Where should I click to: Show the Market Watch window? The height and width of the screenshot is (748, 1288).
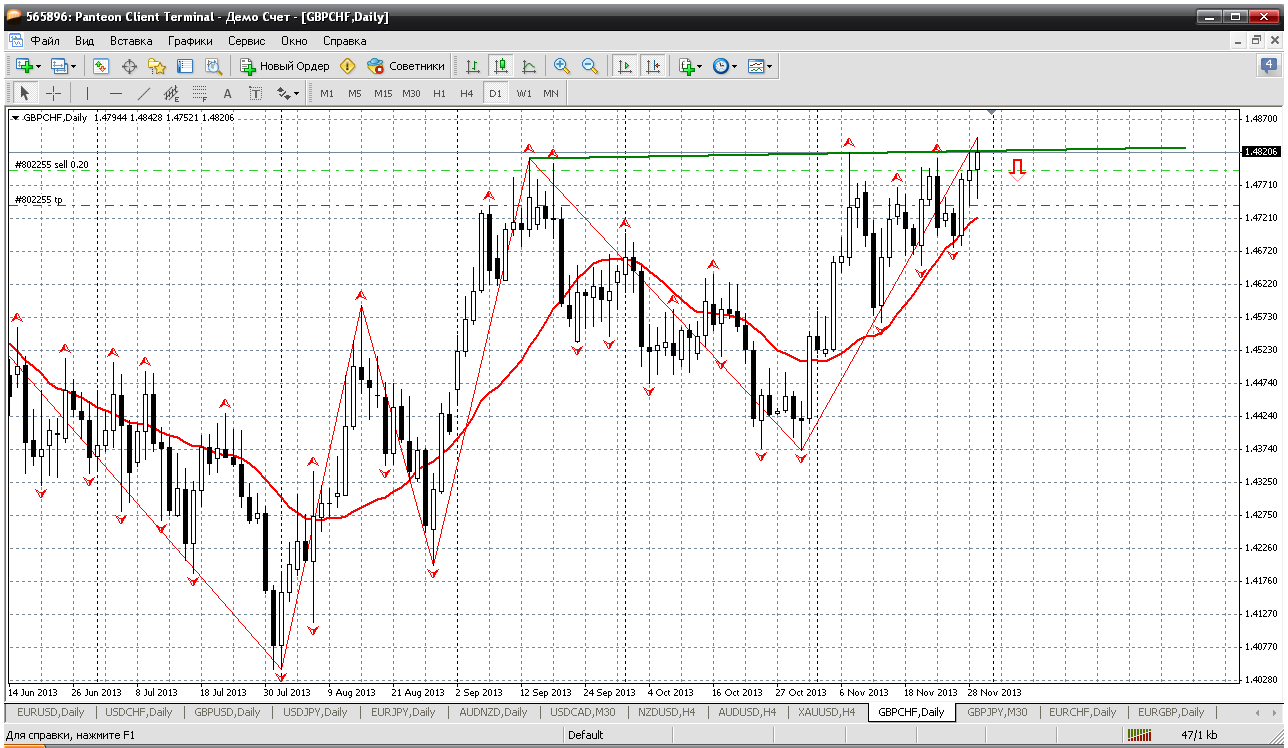pos(101,66)
